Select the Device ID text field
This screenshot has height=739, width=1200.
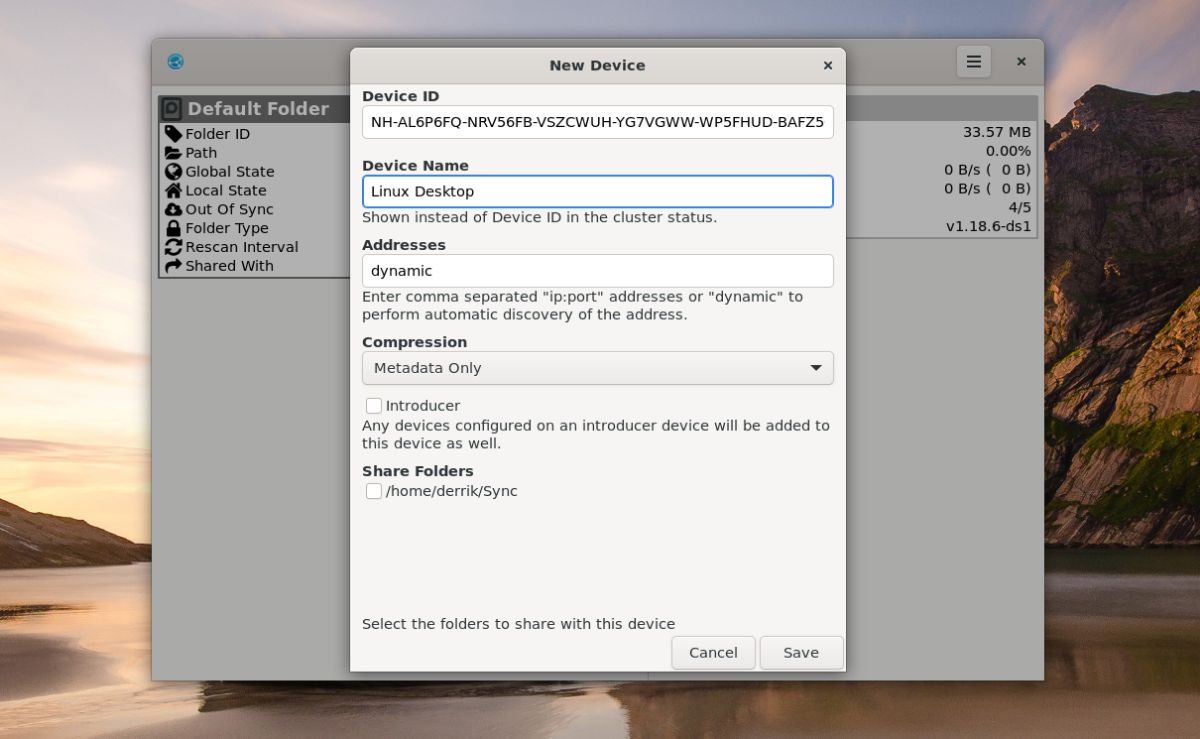point(597,122)
